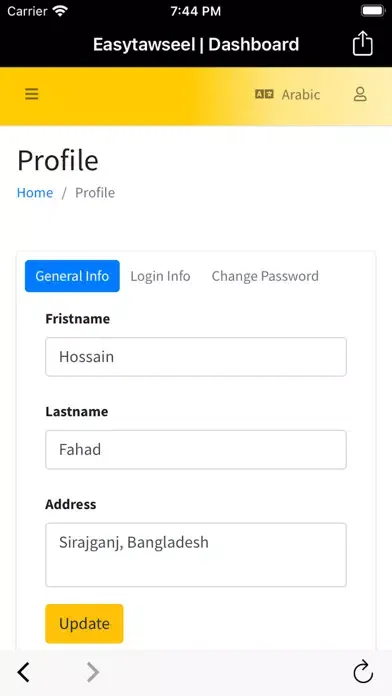Open the hamburger sidebar menu

click(x=32, y=94)
